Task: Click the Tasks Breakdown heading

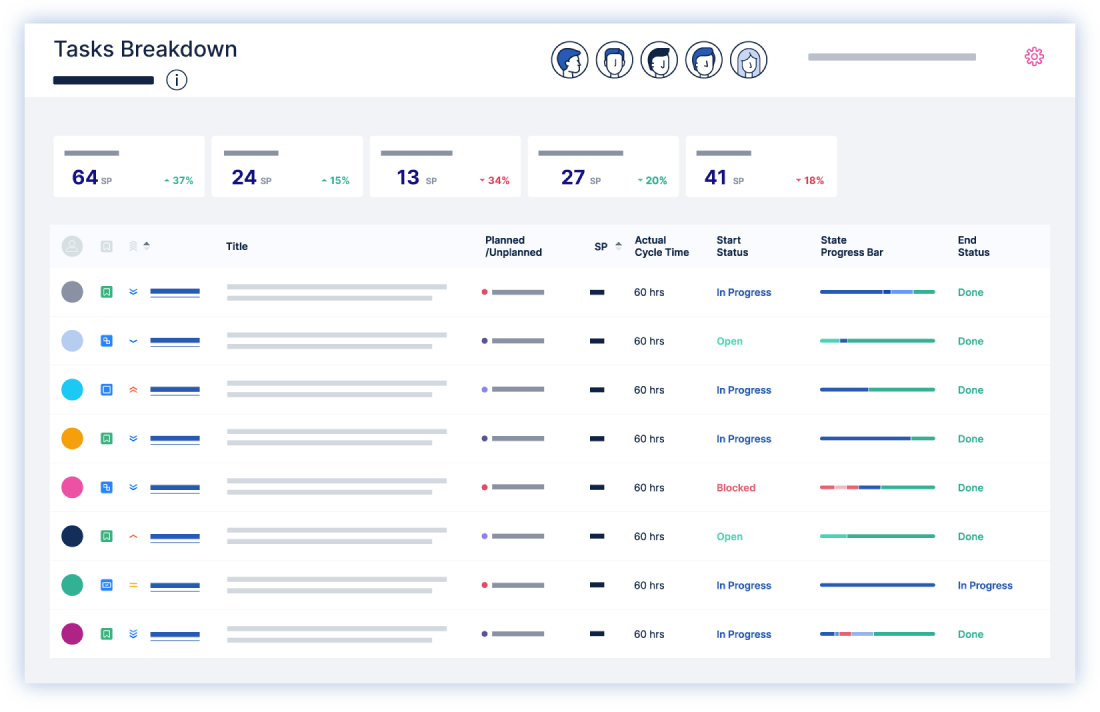Action: point(145,49)
